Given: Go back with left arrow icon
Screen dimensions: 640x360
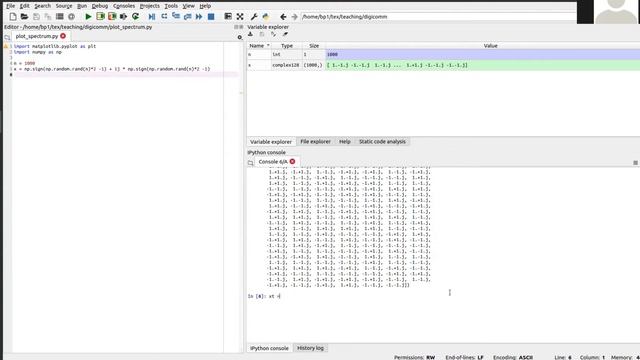Looking at the screenshot, I should click(x=283, y=17).
